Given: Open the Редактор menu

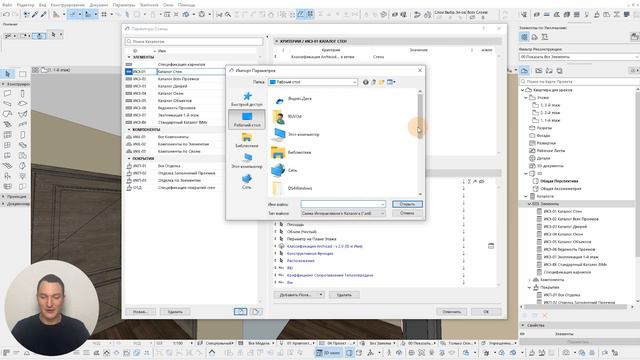Looking at the screenshot, I should 25,5.
